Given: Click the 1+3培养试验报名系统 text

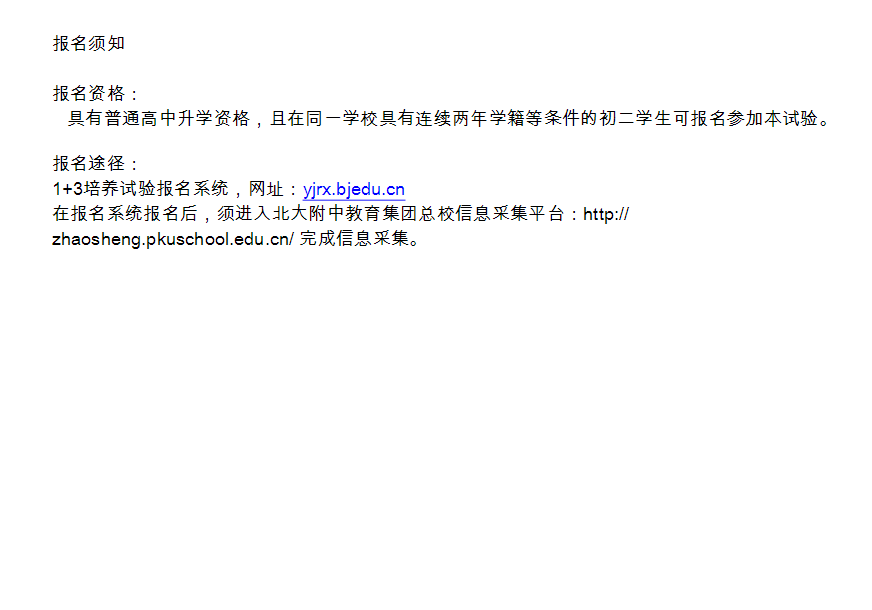Looking at the screenshot, I should tap(140, 189).
